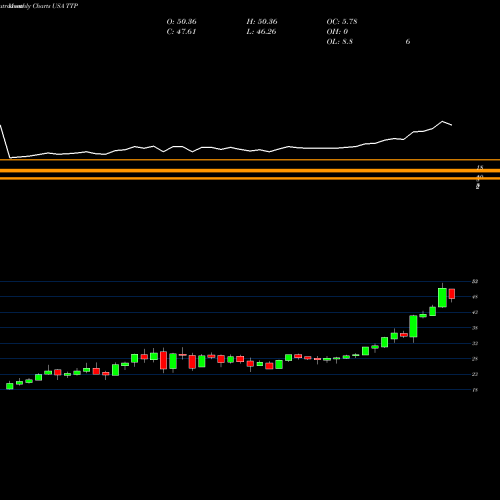Screen dimensions: 500x500
Task: Select the close value 'C: 47.61'
Action: (x=181, y=31)
